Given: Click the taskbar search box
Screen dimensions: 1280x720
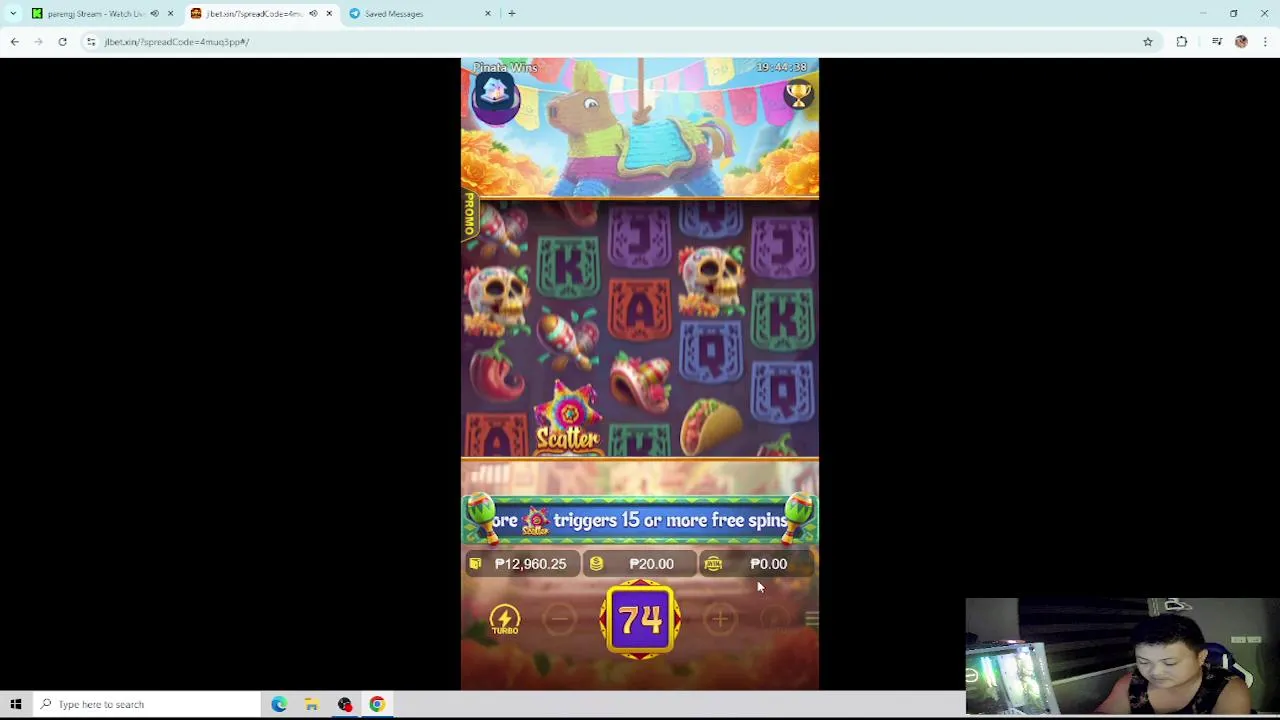Looking at the screenshot, I should tap(148, 704).
